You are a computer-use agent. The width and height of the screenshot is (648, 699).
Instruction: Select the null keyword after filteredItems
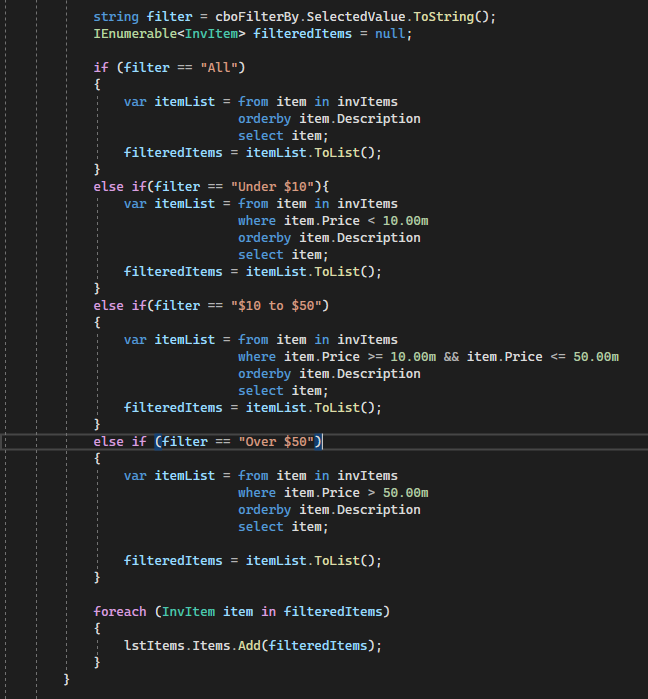point(390,34)
